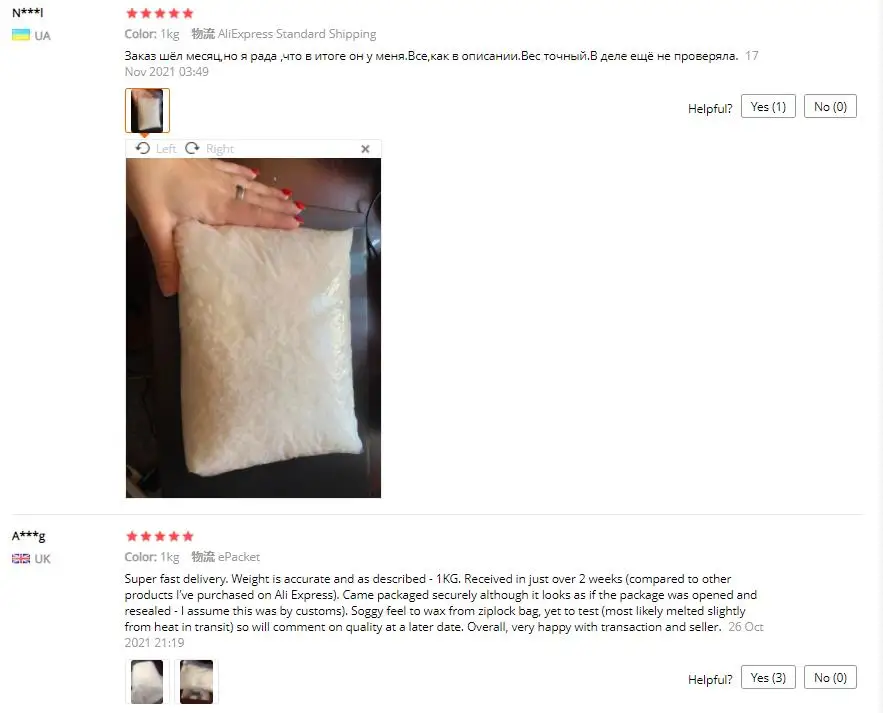Vote No (0) on A***g's review
883x713 pixels.
[x=830, y=678]
